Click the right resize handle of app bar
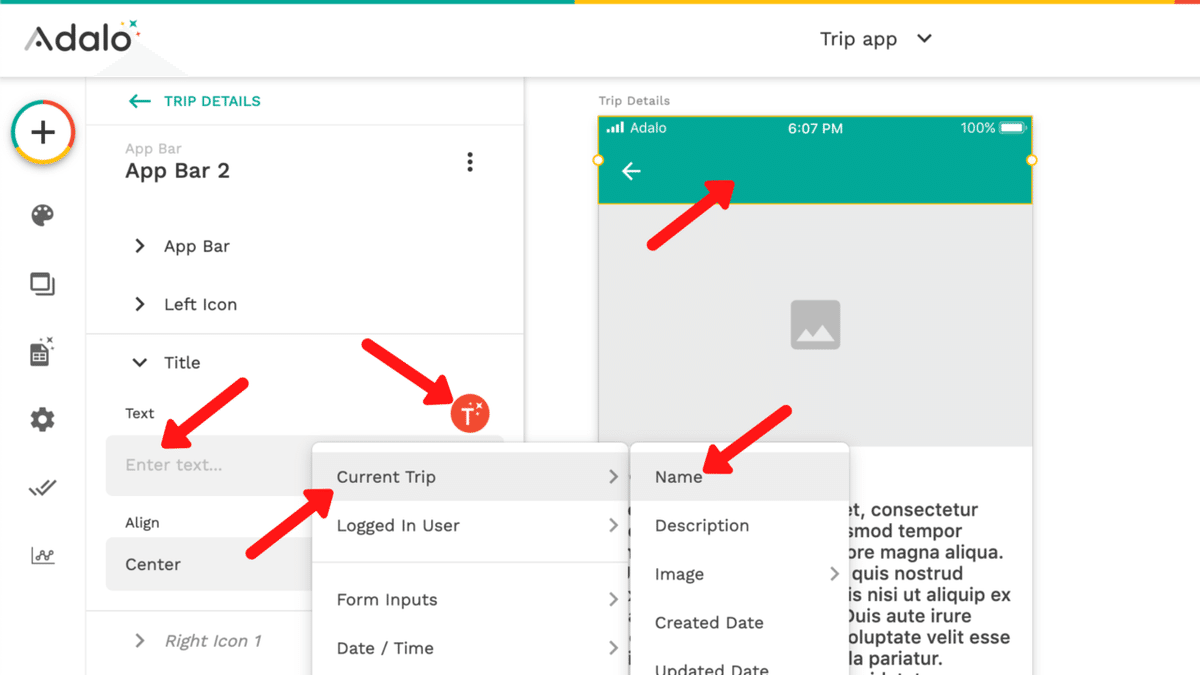This screenshot has height=675, width=1200. coord(1032,160)
